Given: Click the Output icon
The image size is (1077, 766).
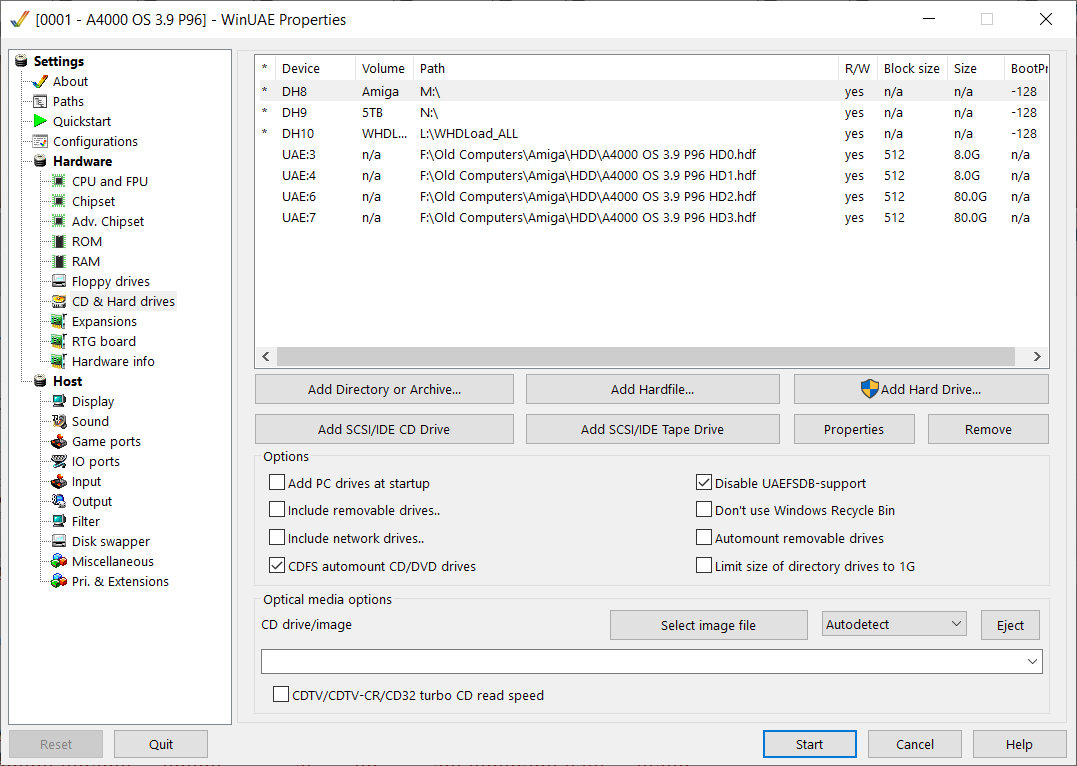Looking at the screenshot, I should click(59, 501).
